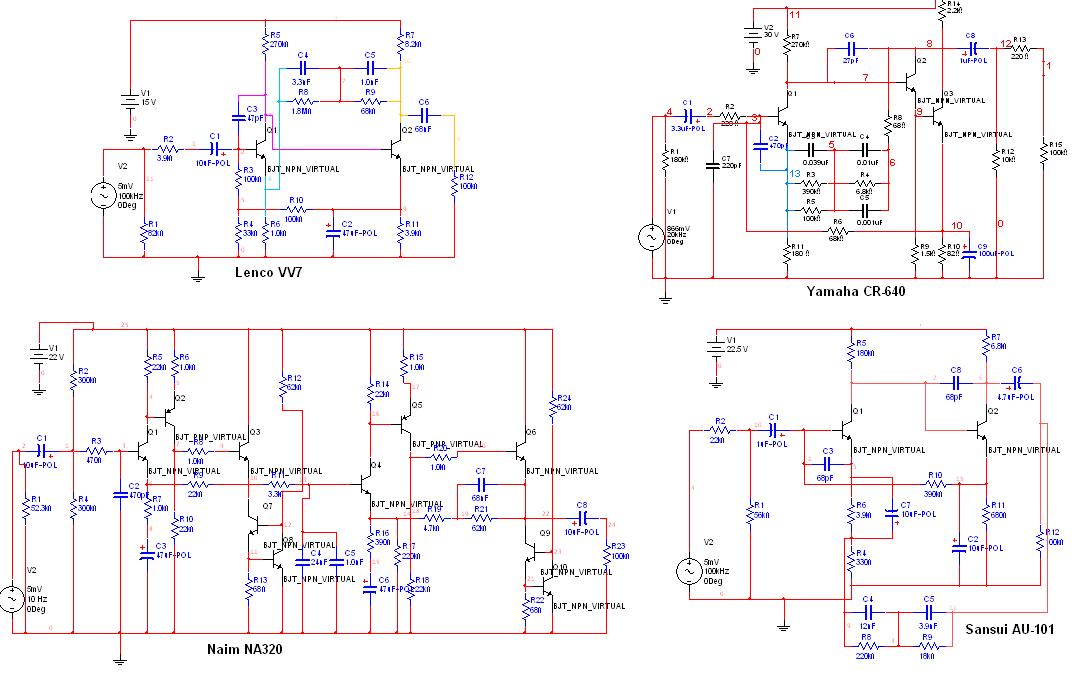Image resolution: width=1076 pixels, height=680 pixels.
Task: Select the ground symbol below Lenco VV7 circuit
Action: pos(198,276)
